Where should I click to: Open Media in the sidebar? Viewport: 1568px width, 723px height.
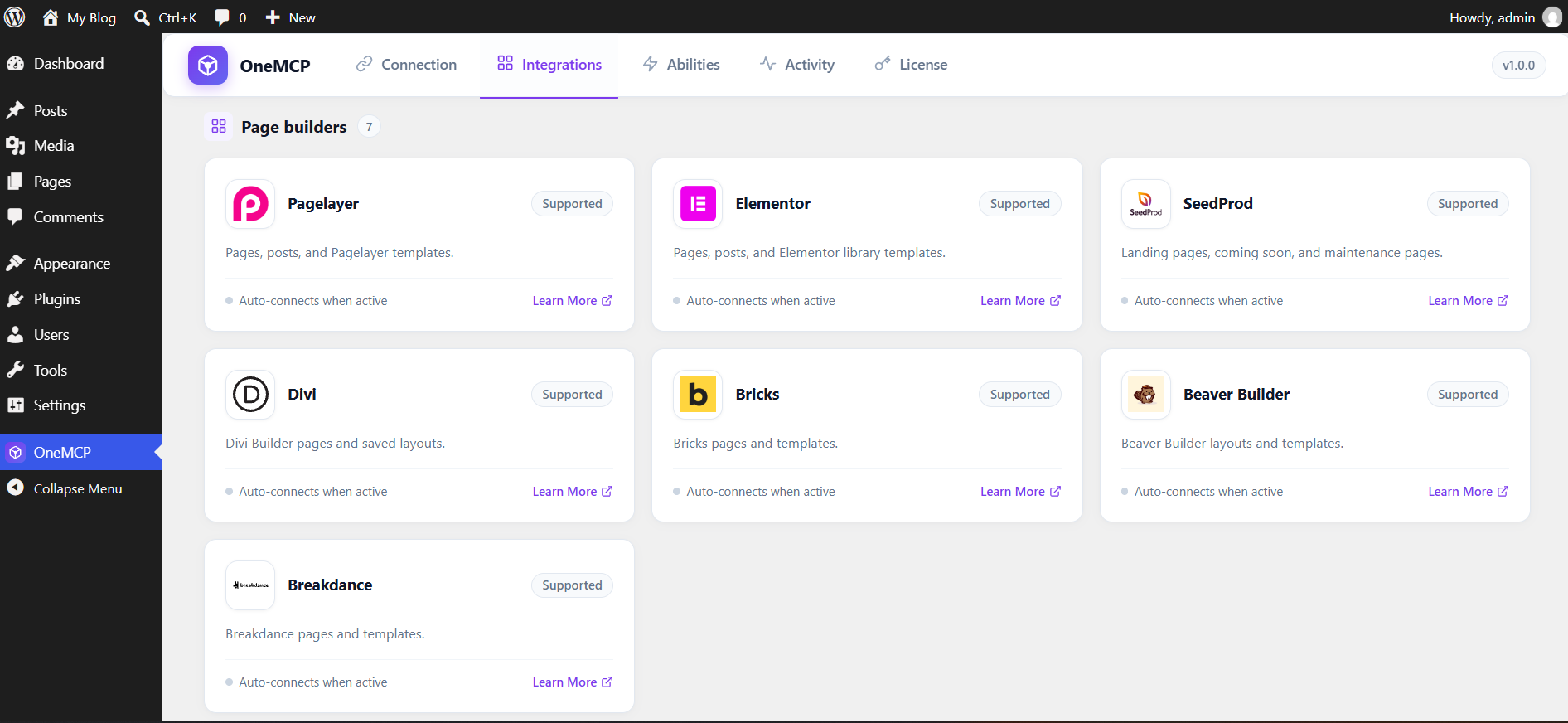[81, 146]
